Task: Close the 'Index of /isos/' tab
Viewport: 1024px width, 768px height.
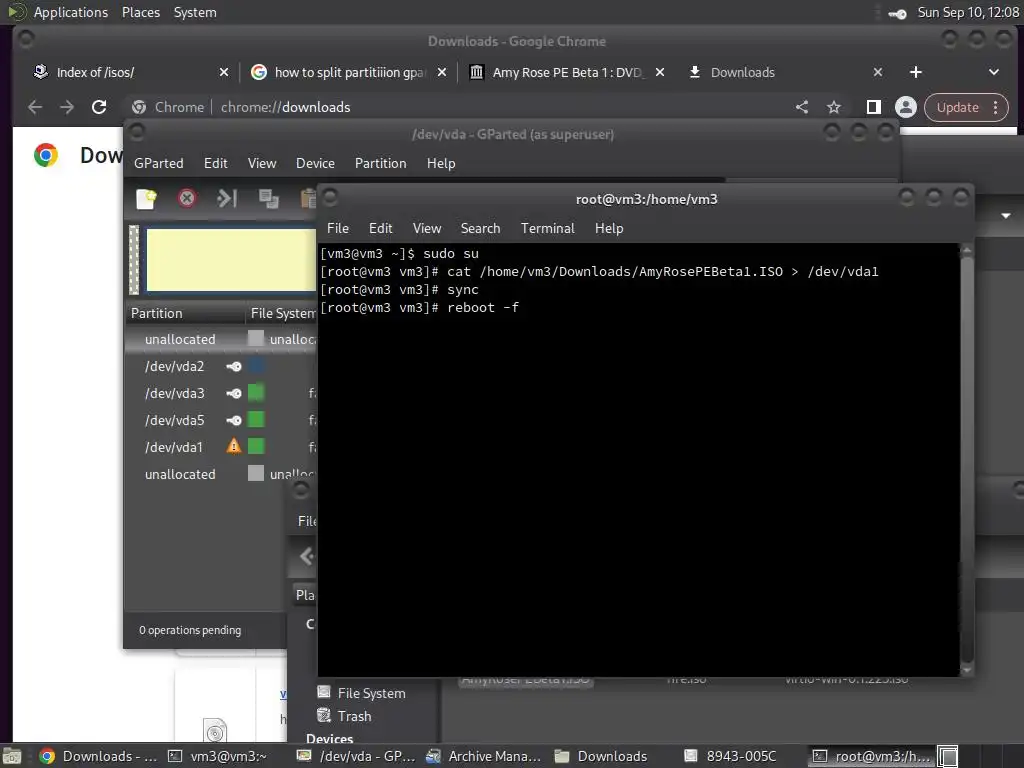Action: [x=224, y=72]
